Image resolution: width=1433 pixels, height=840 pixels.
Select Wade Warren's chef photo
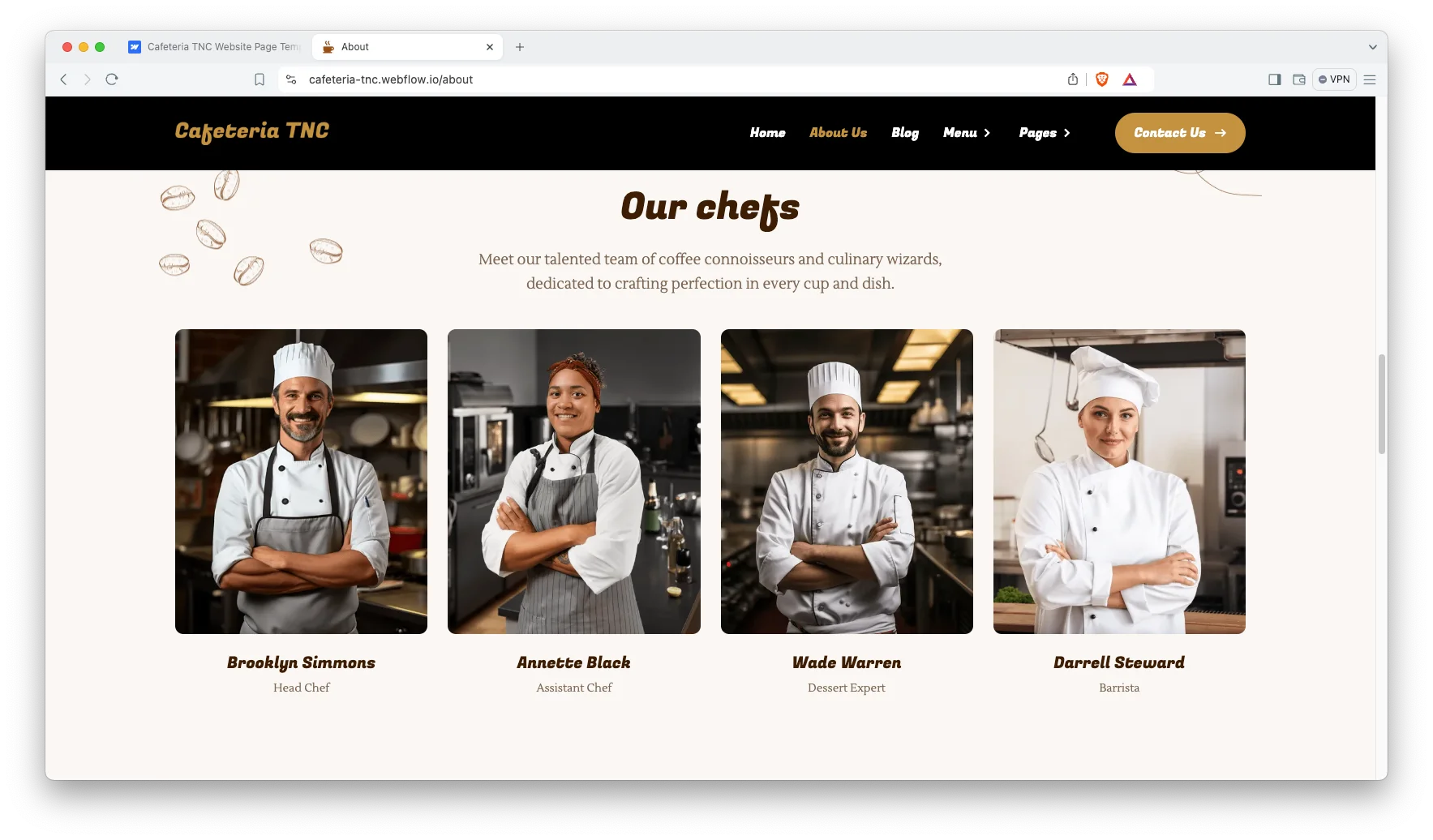click(x=847, y=482)
